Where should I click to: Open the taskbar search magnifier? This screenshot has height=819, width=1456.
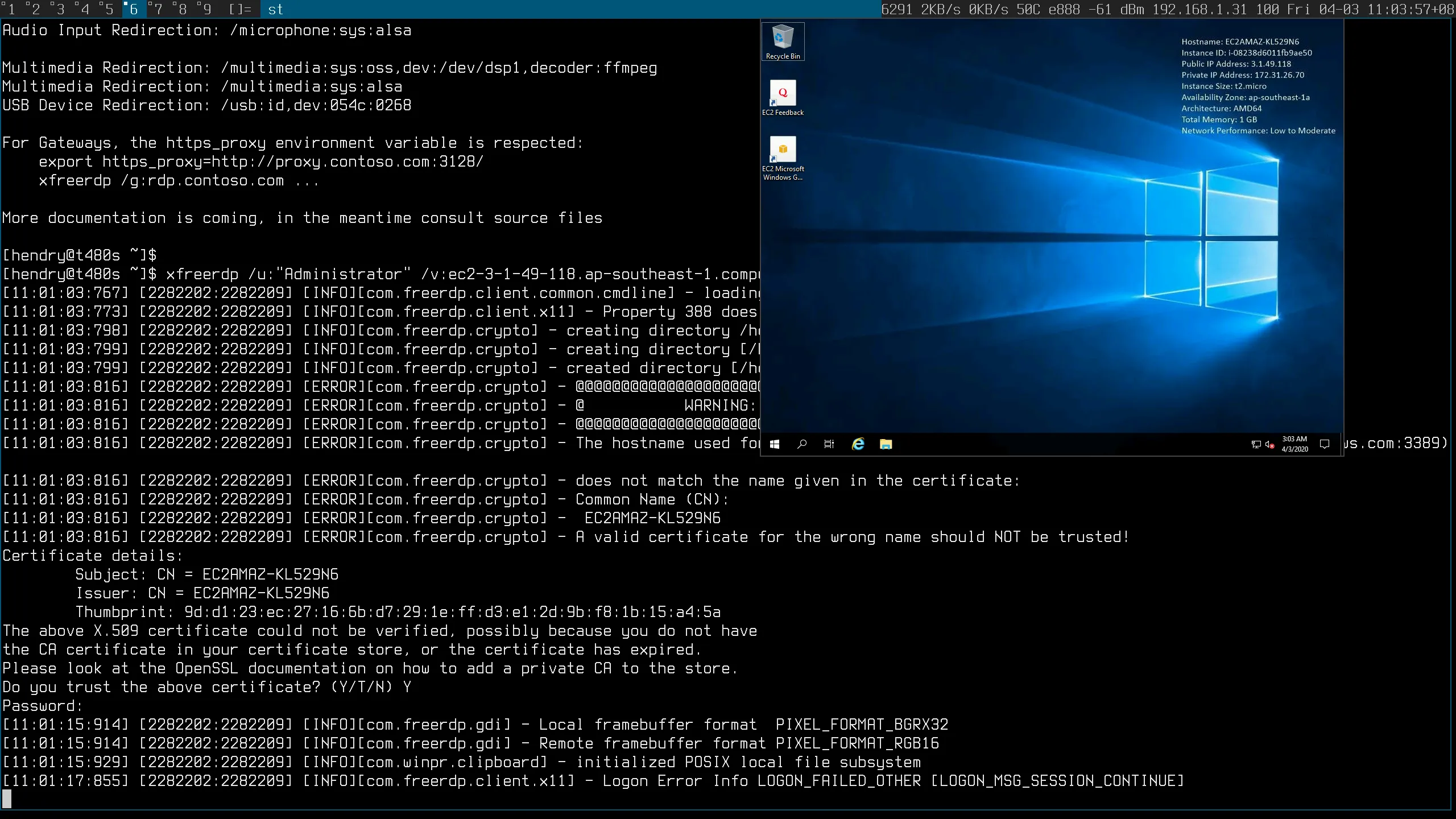pos(802,444)
